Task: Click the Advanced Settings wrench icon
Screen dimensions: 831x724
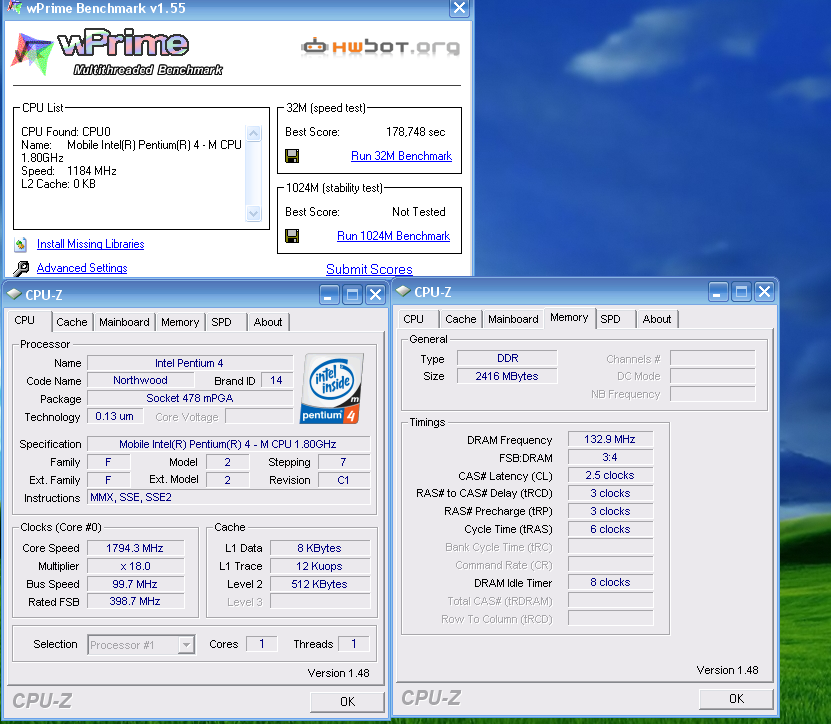Action: tap(21, 269)
